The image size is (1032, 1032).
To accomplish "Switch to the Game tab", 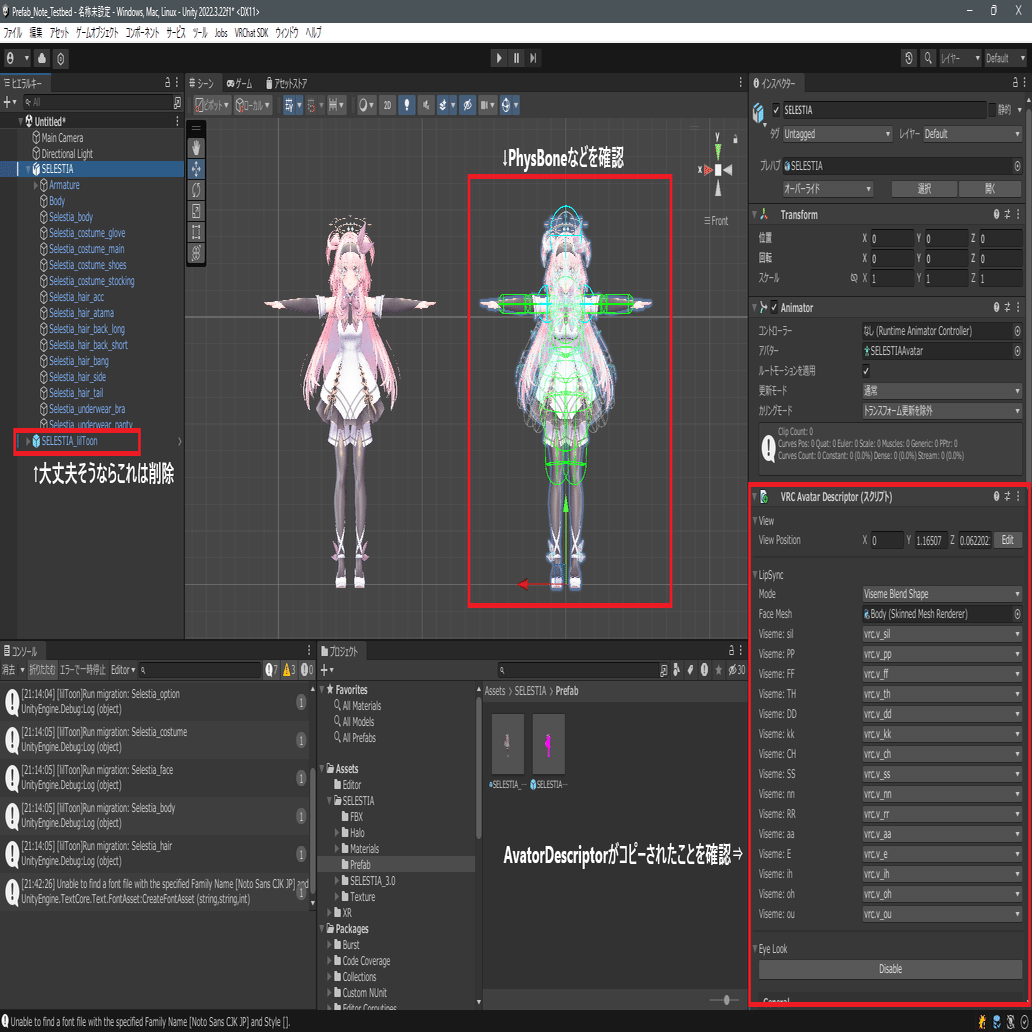I will click(240, 84).
